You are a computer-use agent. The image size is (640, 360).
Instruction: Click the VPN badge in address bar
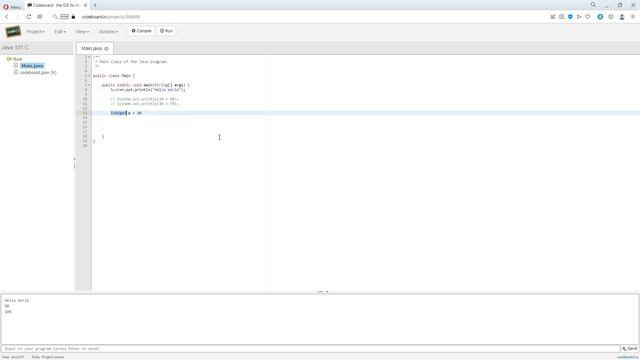(64, 17)
